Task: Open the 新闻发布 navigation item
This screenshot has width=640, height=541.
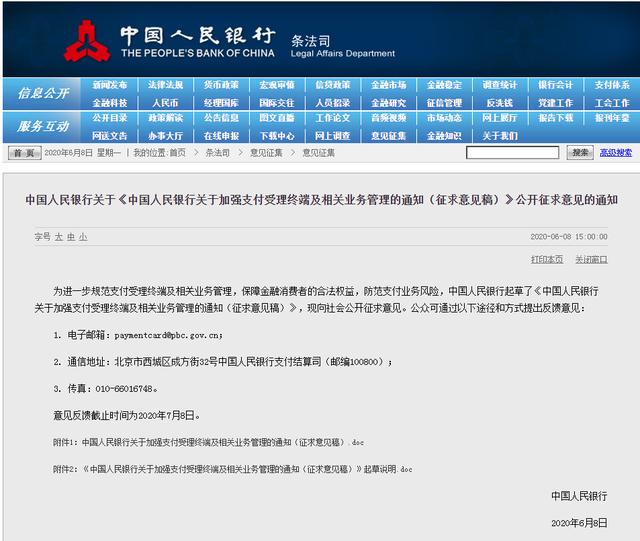Action: [x=110, y=86]
